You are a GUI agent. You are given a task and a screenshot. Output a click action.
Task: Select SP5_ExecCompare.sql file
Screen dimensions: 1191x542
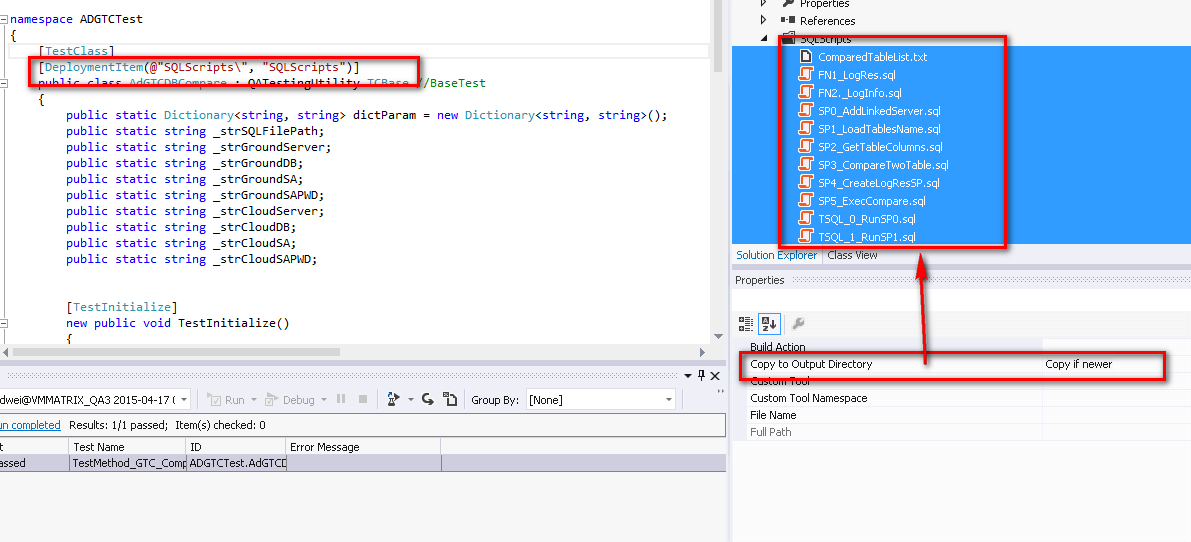tap(872, 201)
